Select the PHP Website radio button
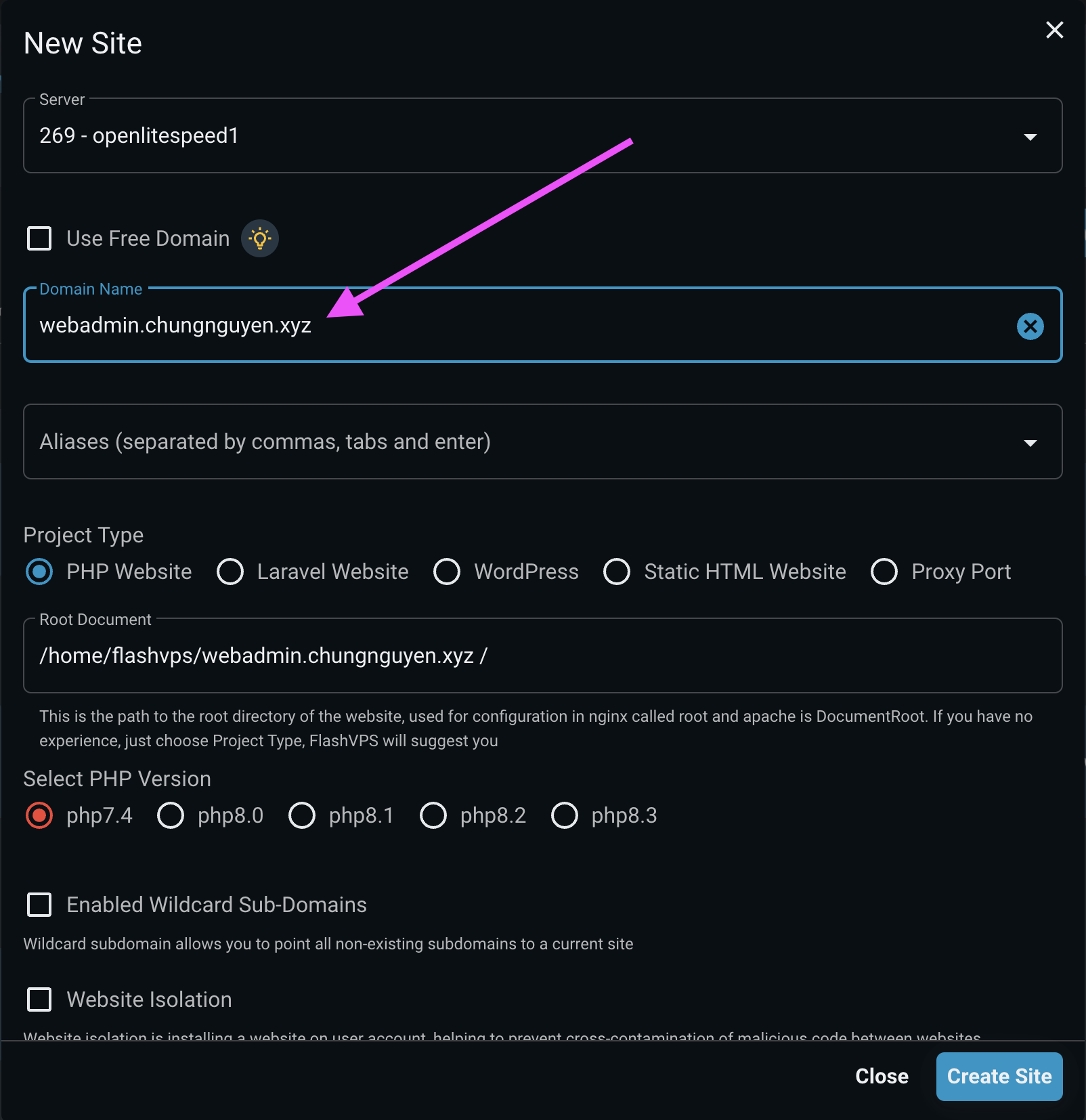This screenshot has height=1120, width=1086. (39, 572)
